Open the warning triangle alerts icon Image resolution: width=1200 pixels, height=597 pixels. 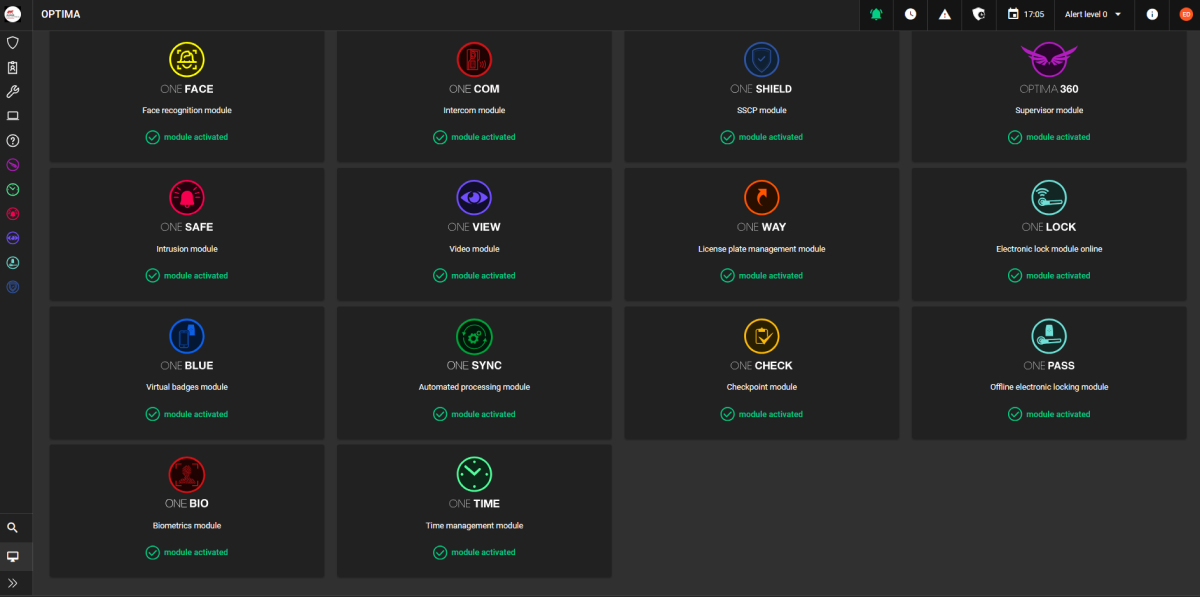tap(945, 15)
